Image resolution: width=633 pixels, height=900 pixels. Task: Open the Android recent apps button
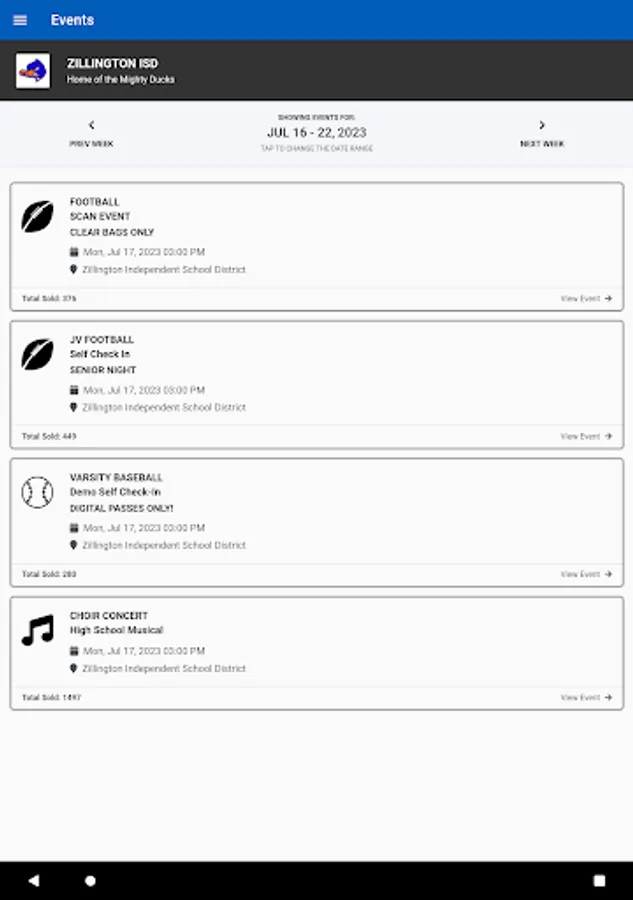pyautogui.click(x=599, y=881)
